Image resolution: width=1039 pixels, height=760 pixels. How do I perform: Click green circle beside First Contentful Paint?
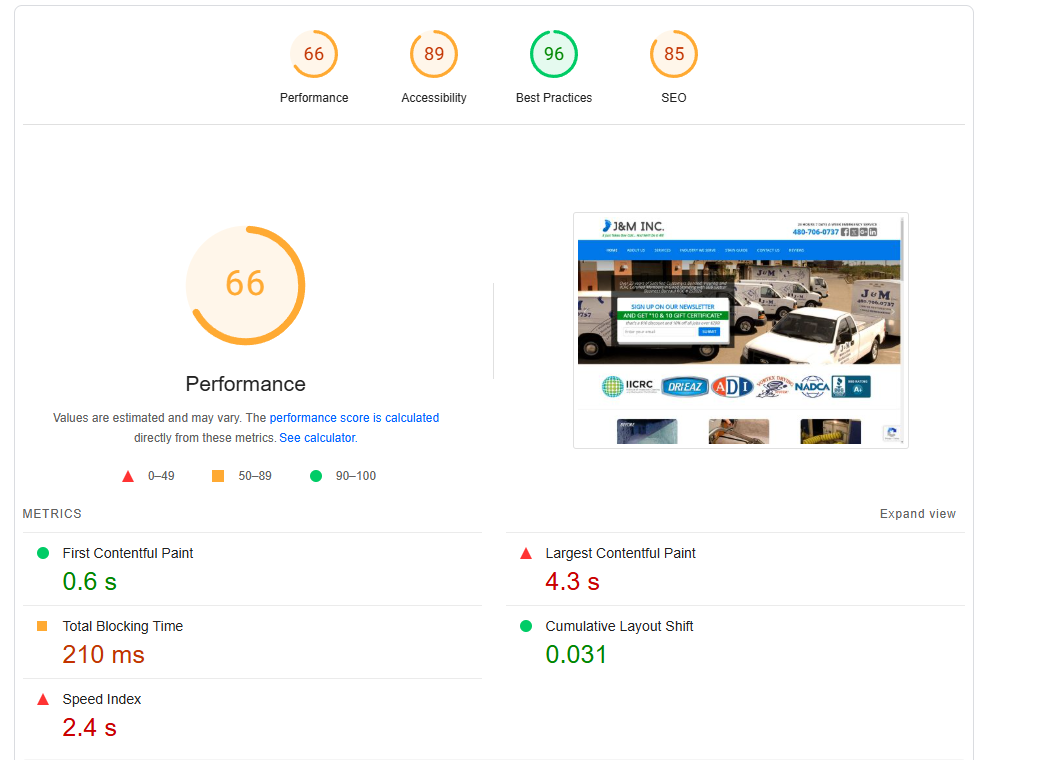tap(43, 553)
